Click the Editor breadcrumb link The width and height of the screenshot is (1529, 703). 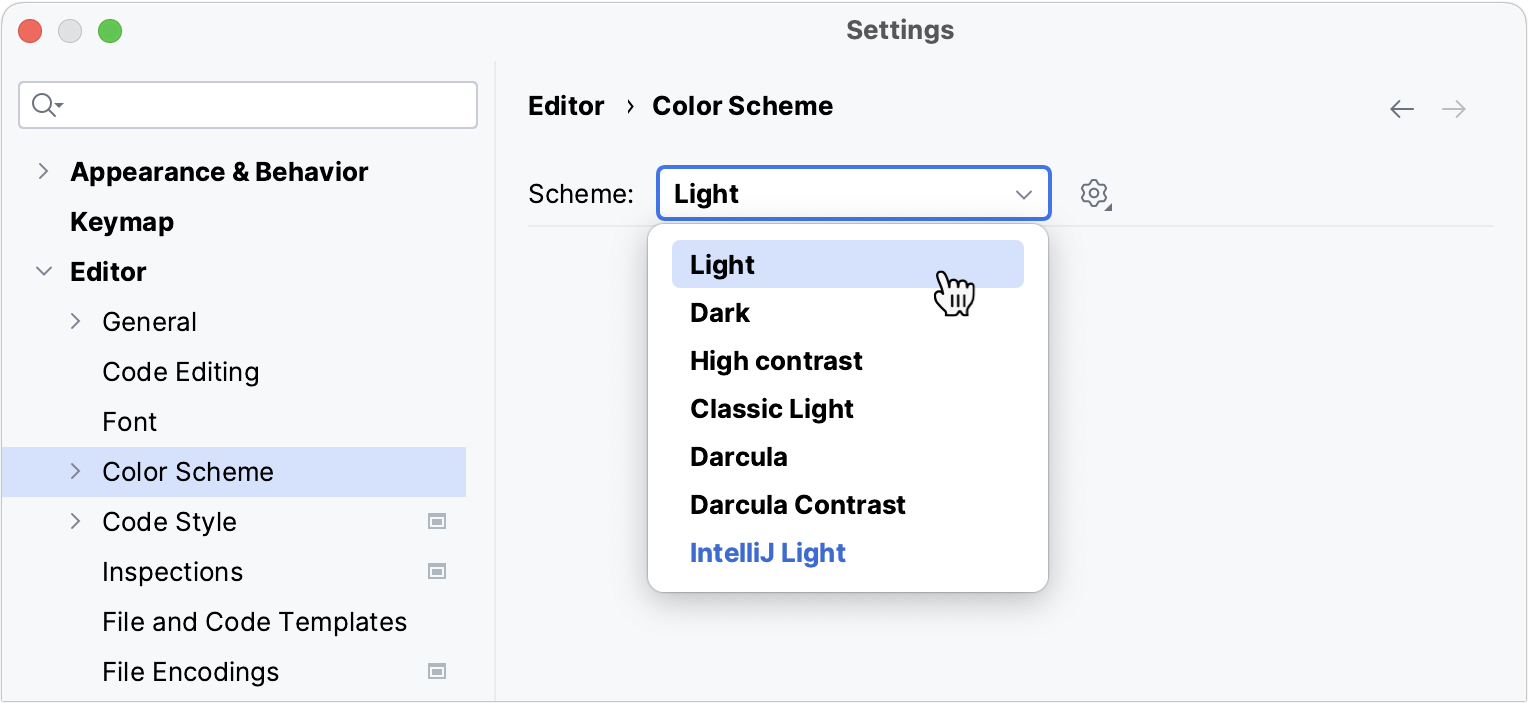(566, 106)
